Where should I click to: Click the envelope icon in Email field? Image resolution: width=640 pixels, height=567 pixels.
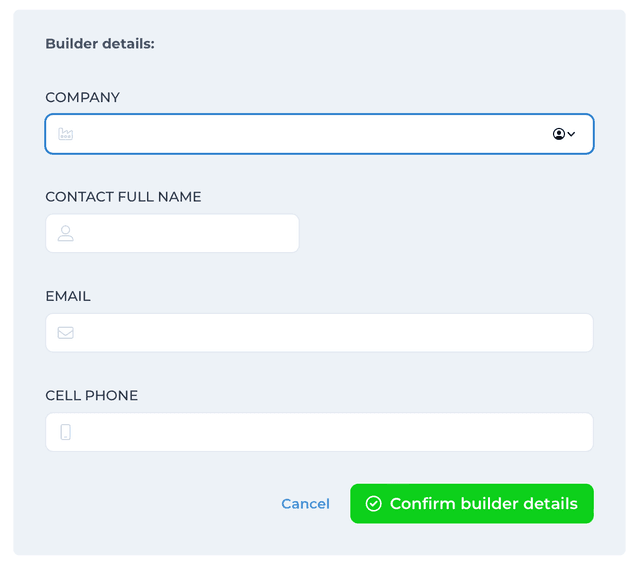[66, 333]
